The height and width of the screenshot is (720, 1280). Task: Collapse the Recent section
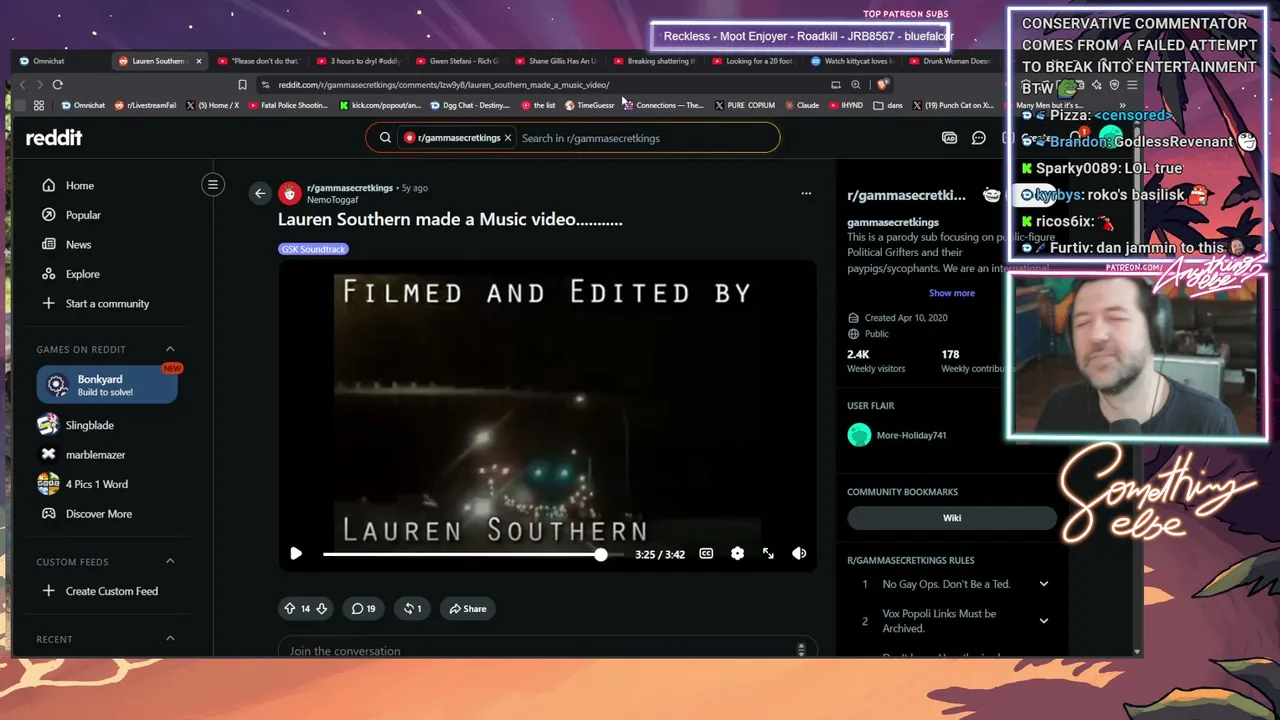[170, 639]
